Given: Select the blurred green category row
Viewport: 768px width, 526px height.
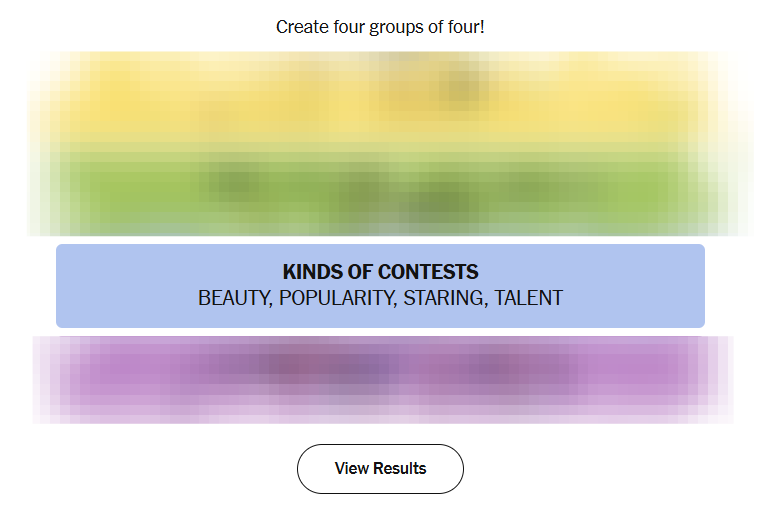Looking at the screenshot, I should [380, 188].
